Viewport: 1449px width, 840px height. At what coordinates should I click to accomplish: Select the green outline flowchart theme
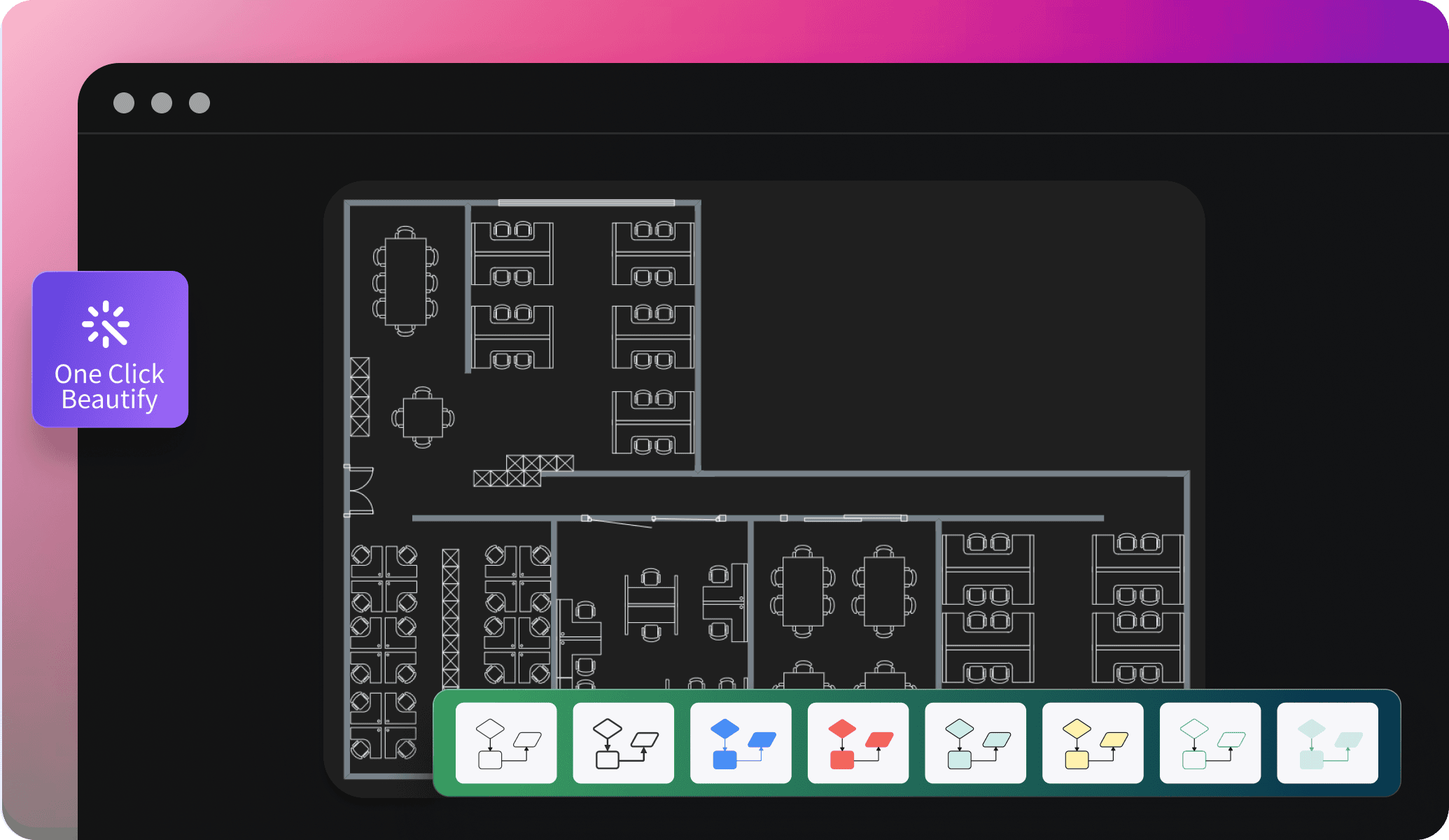pyautogui.click(x=1210, y=742)
